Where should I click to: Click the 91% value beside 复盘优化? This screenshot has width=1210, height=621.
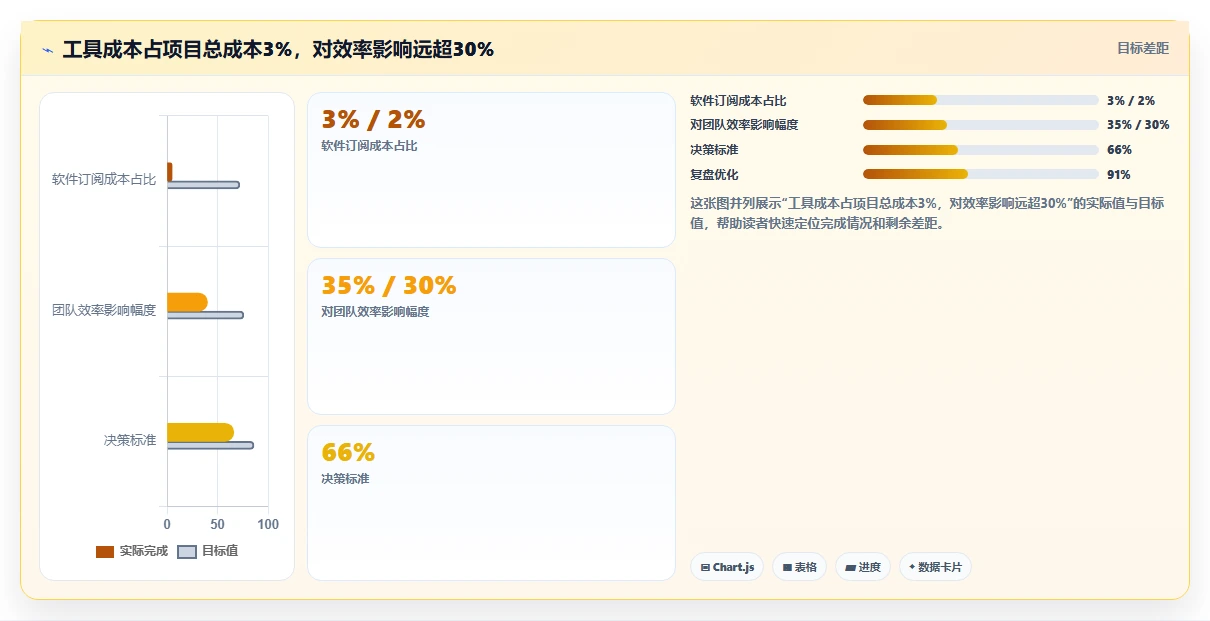(x=1119, y=174)
